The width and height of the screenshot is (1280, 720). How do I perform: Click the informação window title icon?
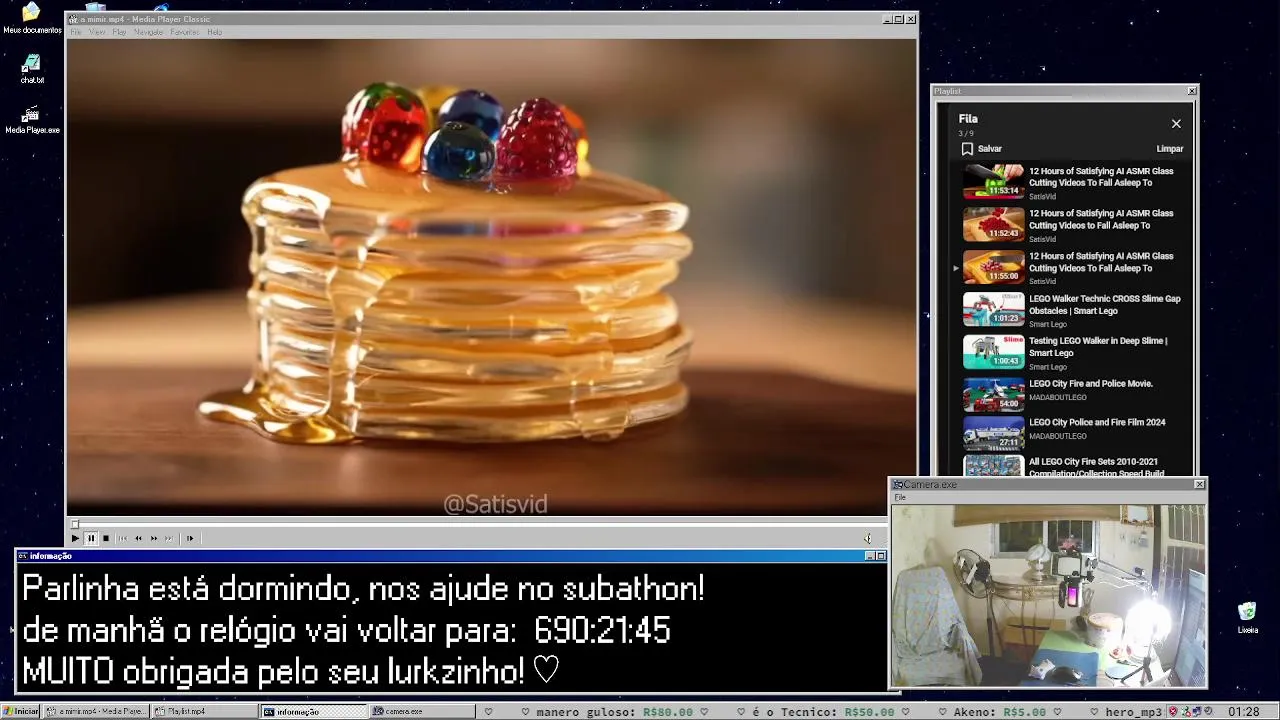point(23,556)
